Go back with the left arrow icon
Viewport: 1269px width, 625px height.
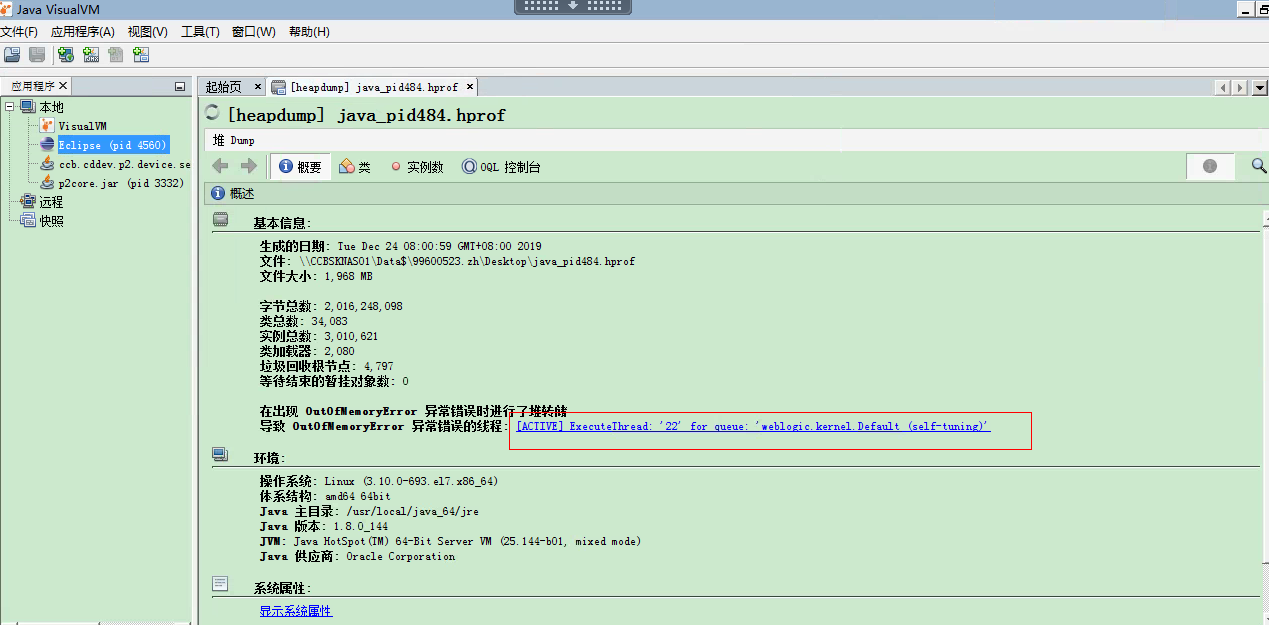click(x=221, y=166)
